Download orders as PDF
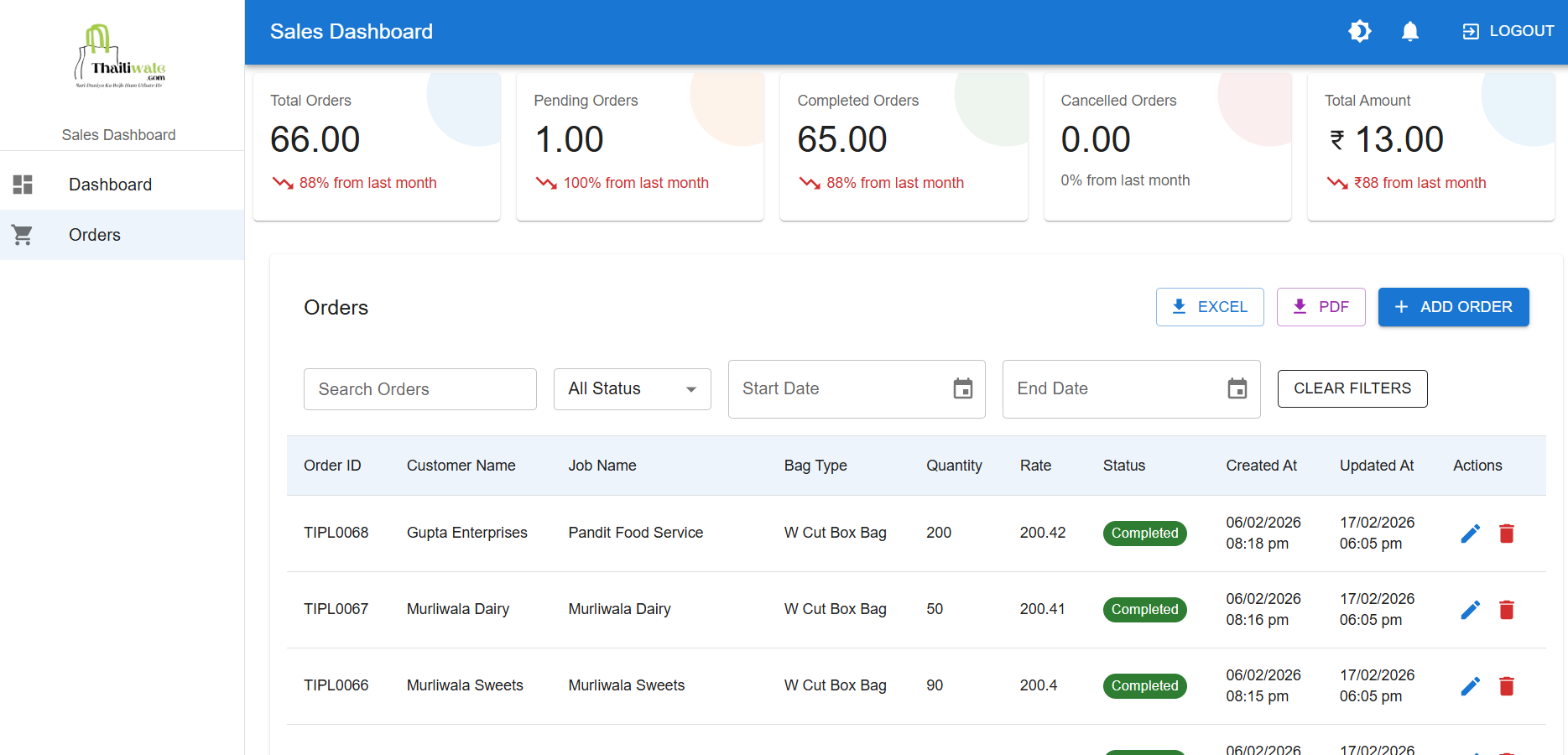This screenshot has width=1568, height=755. point(1321,307)
